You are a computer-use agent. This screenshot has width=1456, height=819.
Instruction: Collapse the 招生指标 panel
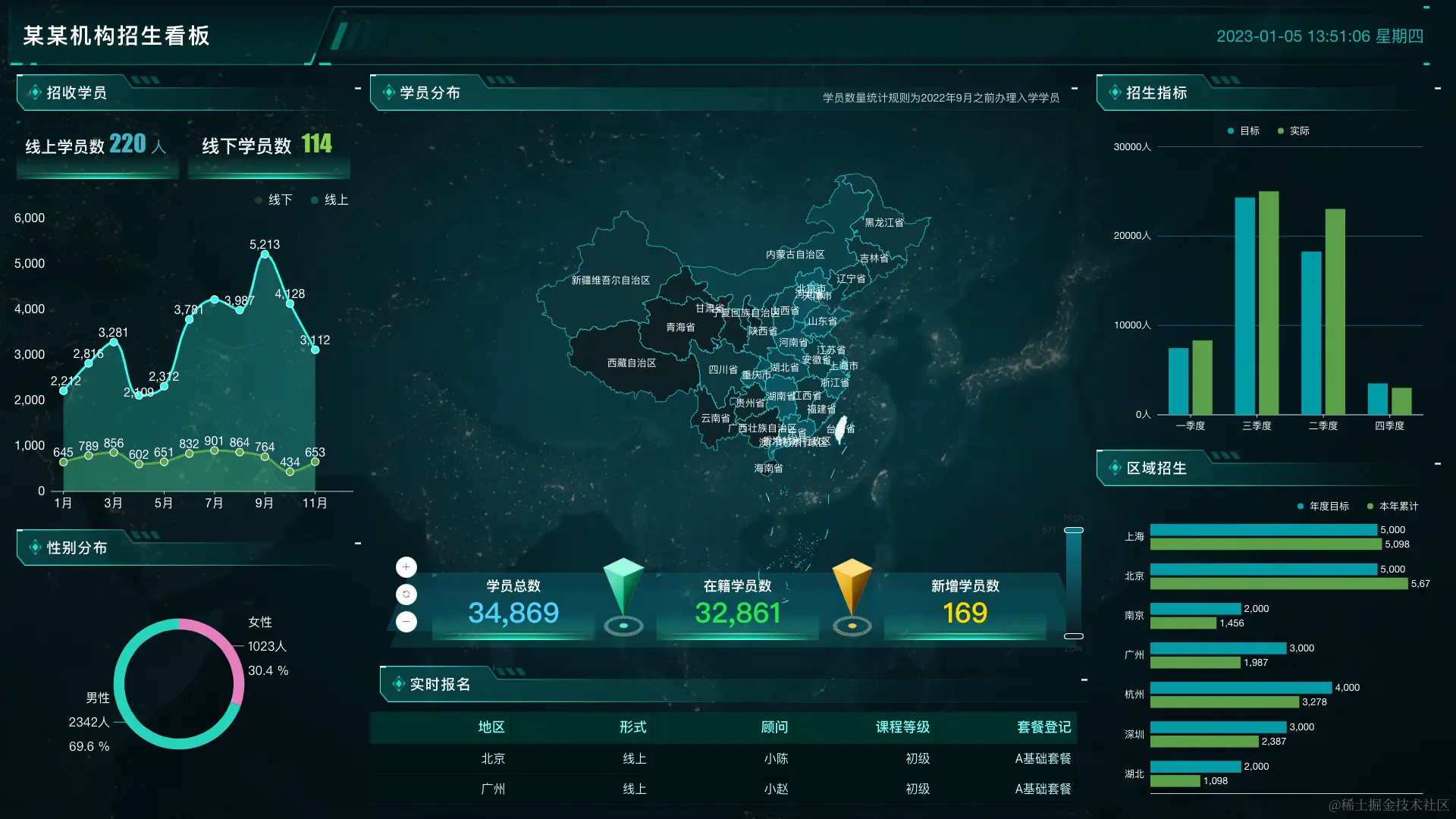(x=1438, y=89)
